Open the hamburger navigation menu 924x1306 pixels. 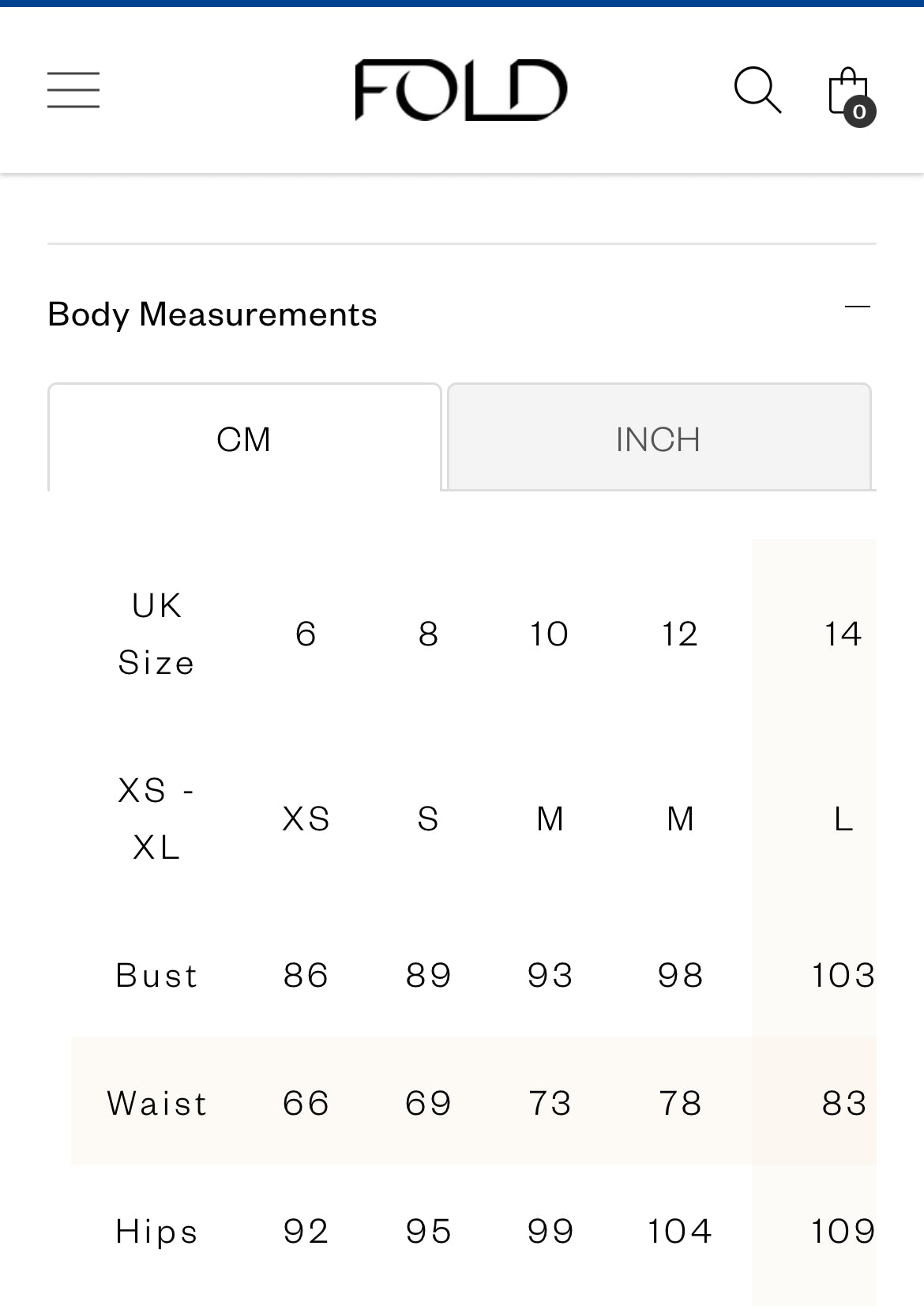[x=73, y=89]
